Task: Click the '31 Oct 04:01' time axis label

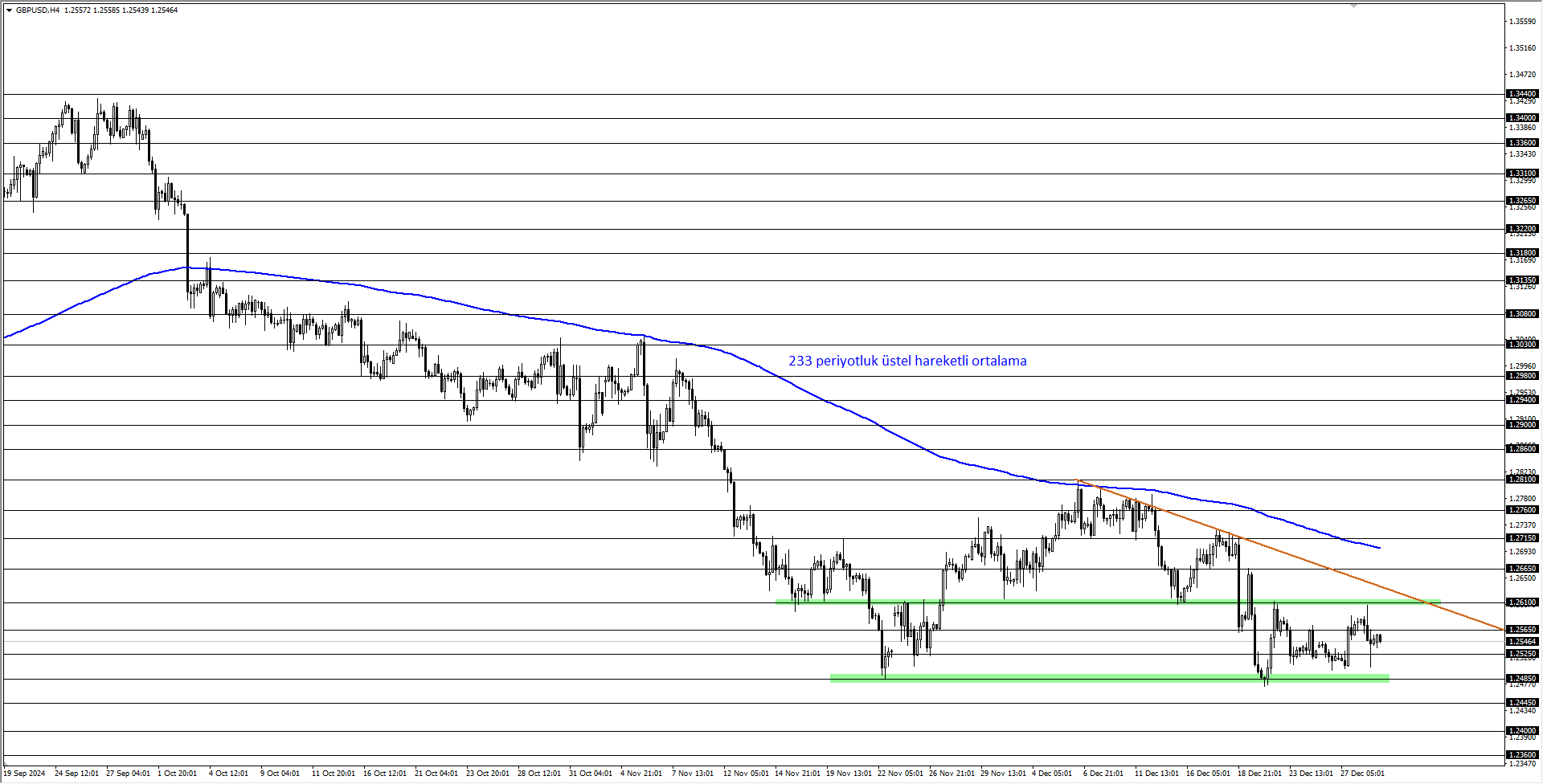Action: tap(591, 774)
